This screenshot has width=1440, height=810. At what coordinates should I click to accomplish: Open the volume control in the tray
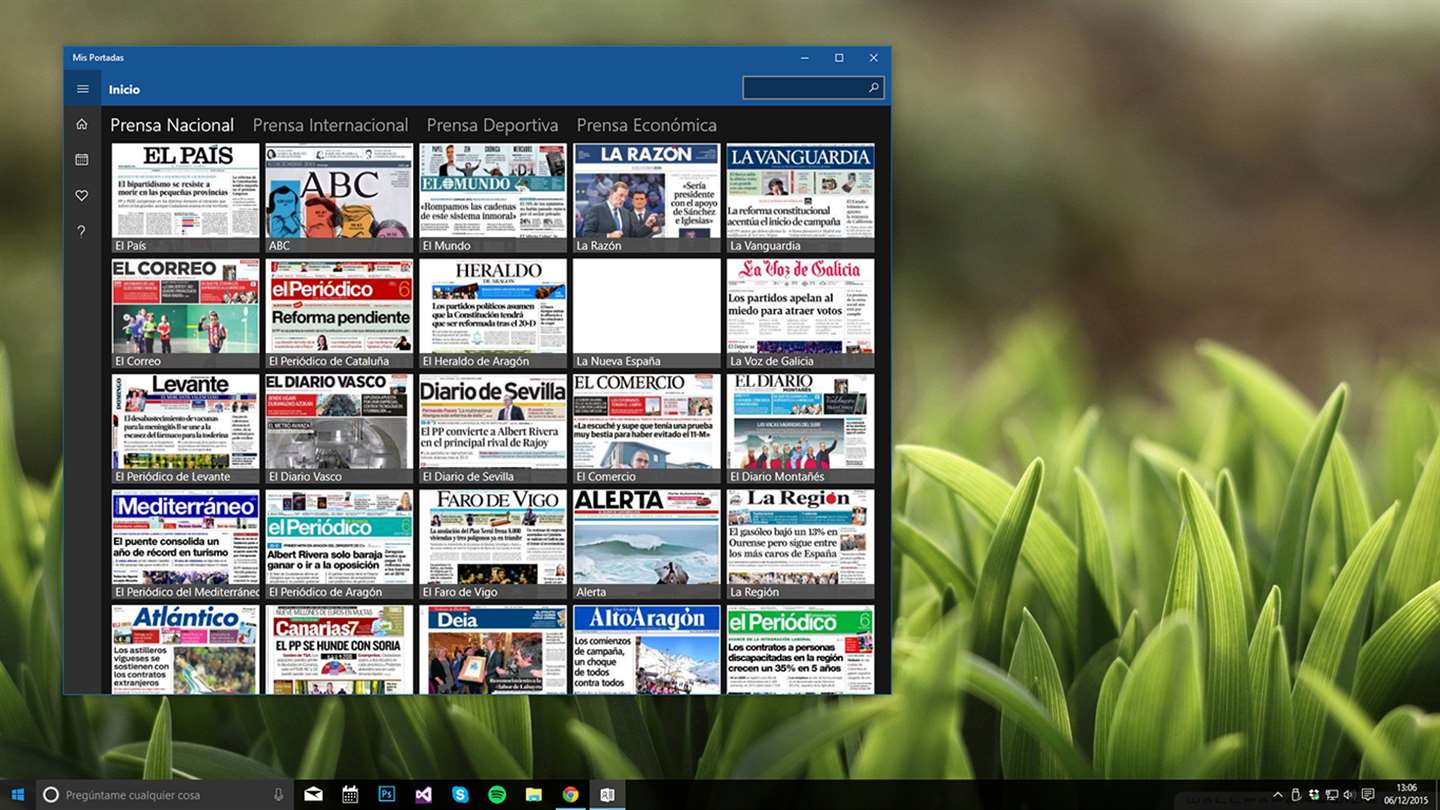[1349, 795]
